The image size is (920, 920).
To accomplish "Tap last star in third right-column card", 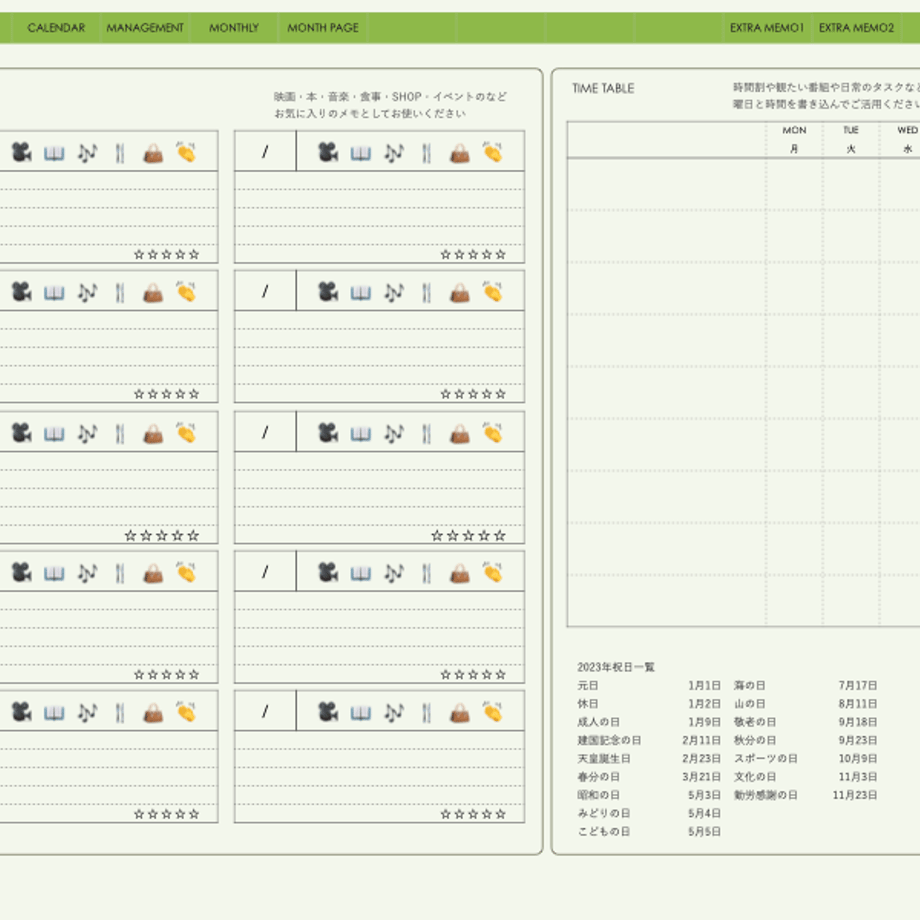I will click(499, 535).
